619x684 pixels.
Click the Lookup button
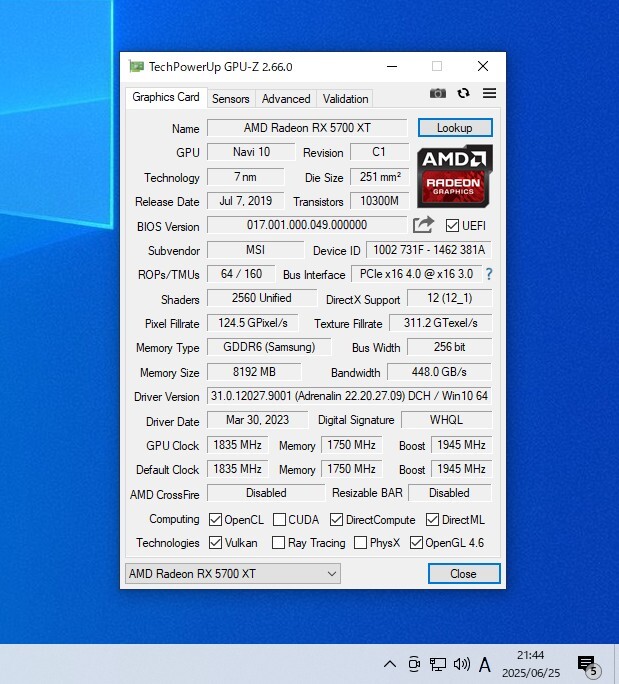tap(455, 128)
